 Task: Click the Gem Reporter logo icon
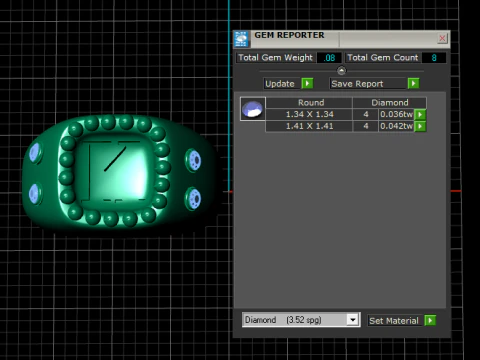pyautogui.click(x=241, y=39)
